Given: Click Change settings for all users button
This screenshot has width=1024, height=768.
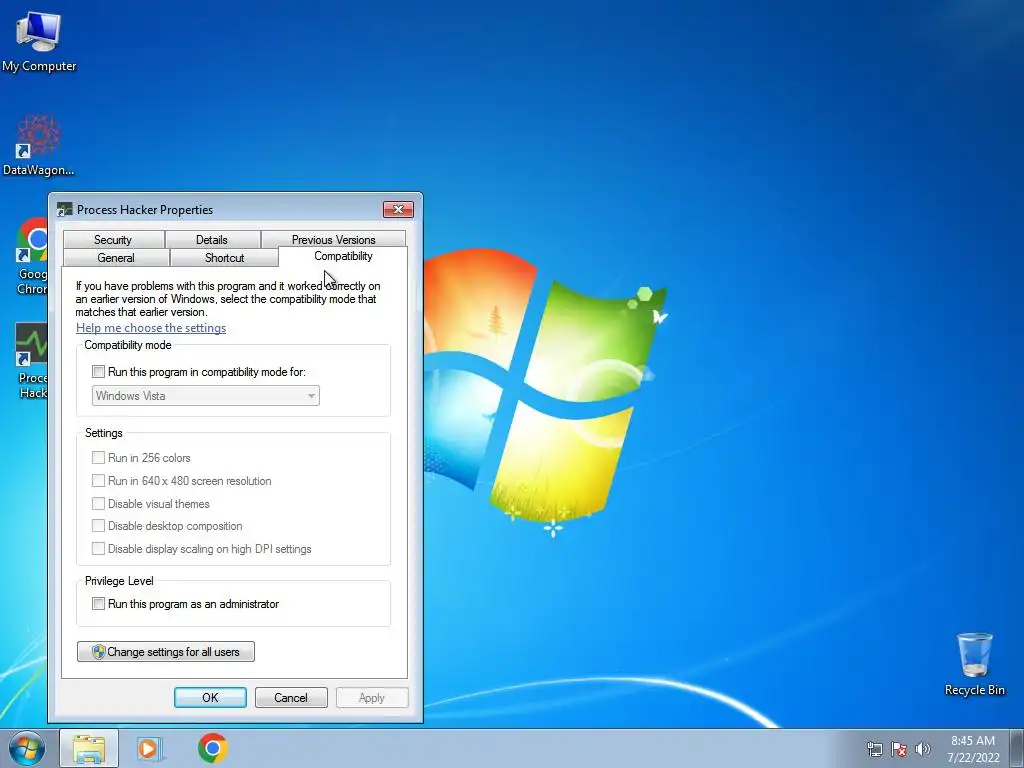Looking at the screenshot, I should pyautogui.click(x=166, y=652).
